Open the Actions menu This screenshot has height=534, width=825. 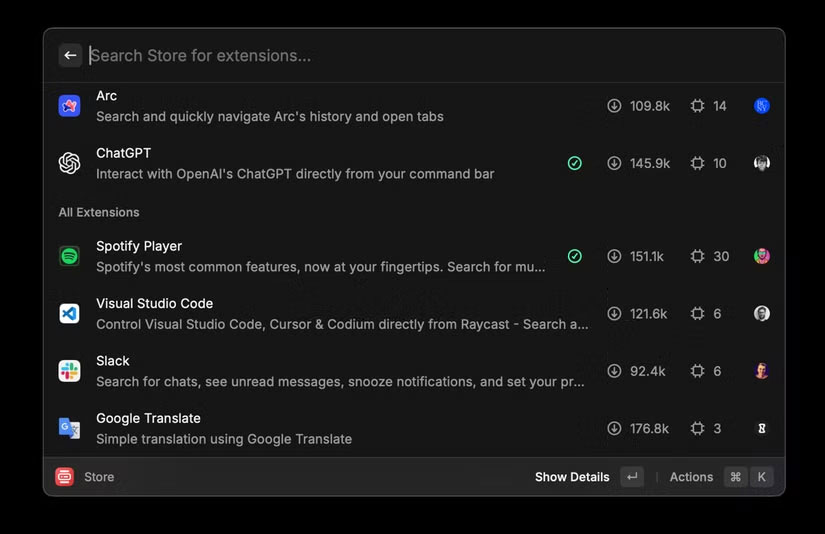[x=691, y=477]
